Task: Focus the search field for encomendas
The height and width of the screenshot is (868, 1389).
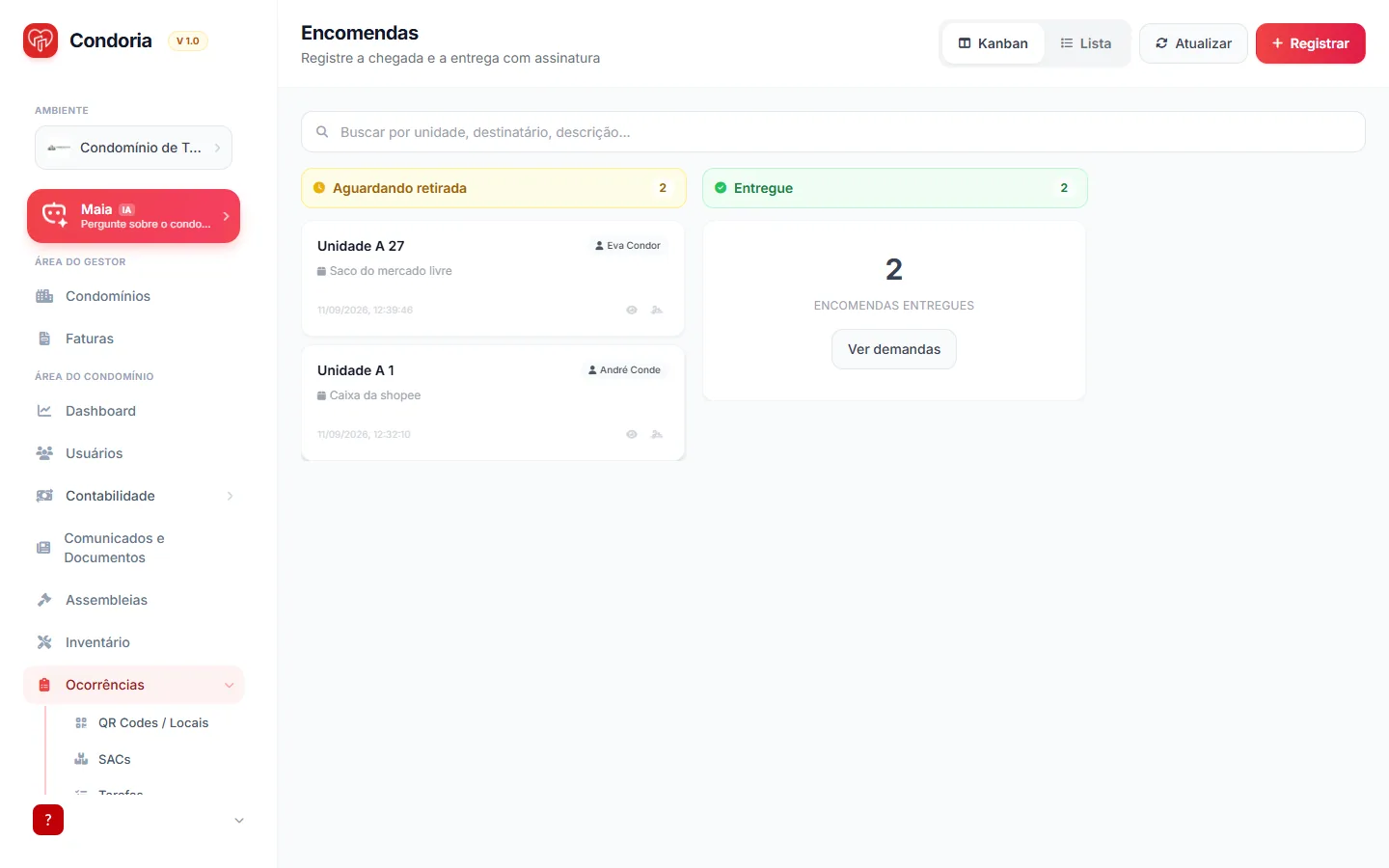Action: [x=833, y=132]
